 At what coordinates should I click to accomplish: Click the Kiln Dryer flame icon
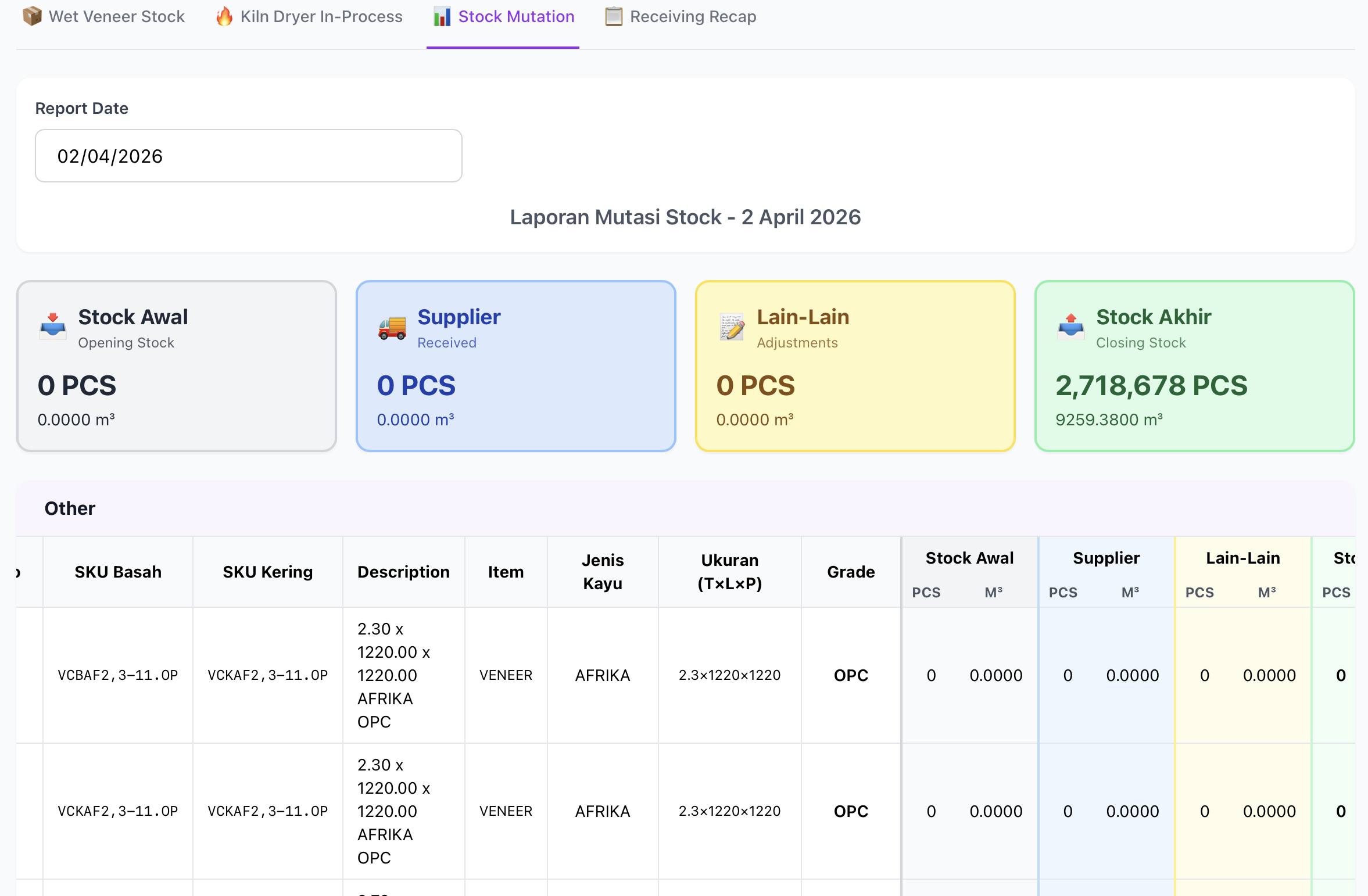point(224,16)
